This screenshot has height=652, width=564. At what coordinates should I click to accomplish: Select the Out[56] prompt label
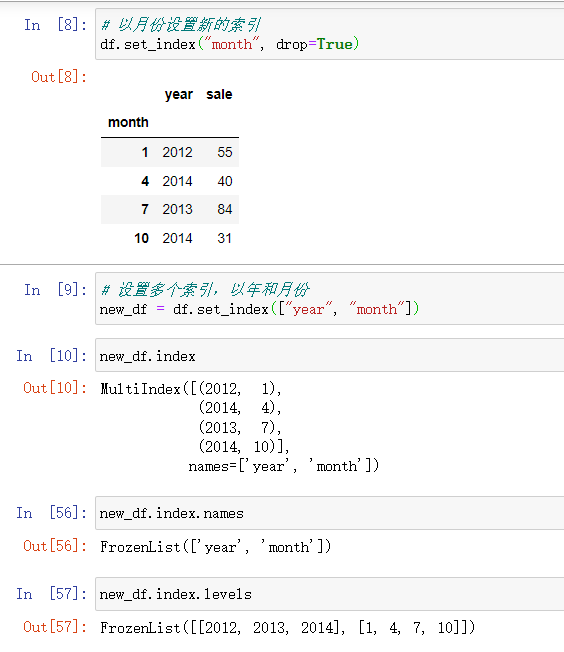[55, 545]
